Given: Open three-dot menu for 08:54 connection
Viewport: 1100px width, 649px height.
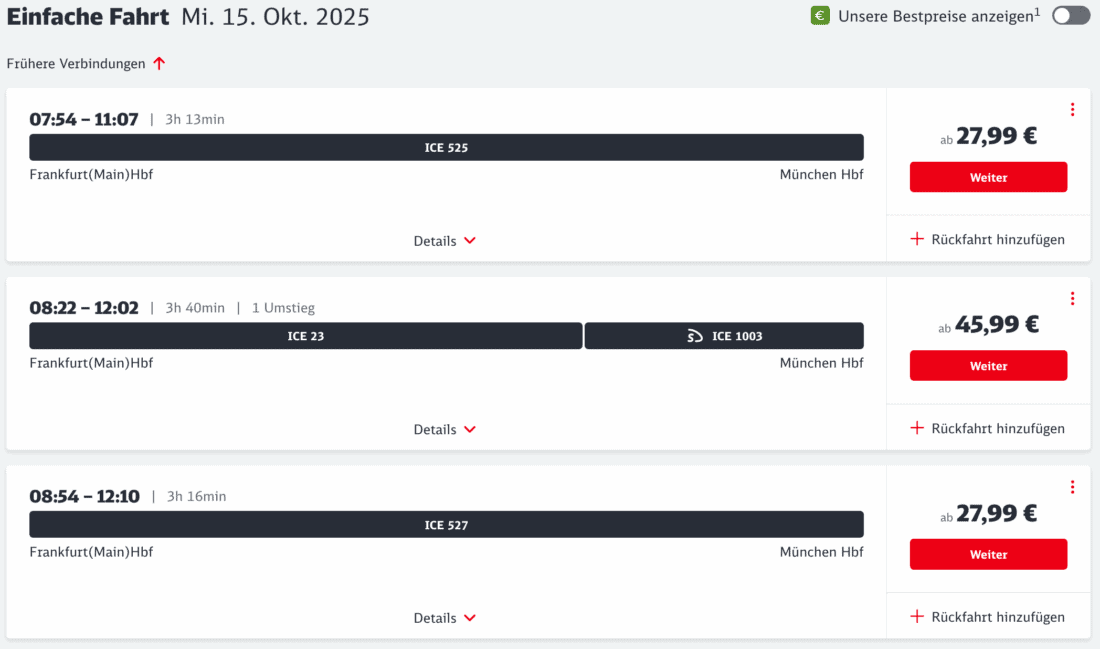Looking at the screenshot, I should (1072, 487).
